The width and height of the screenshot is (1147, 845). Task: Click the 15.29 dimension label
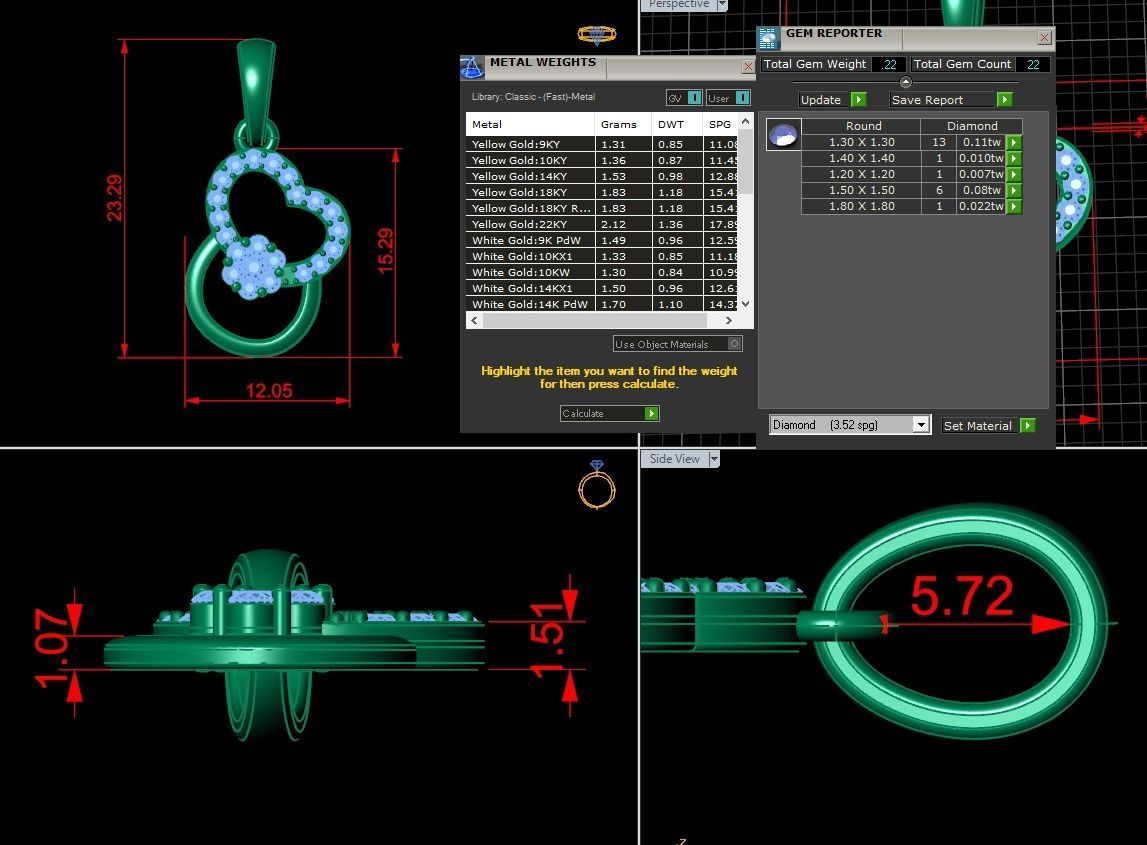(x=386, y=251)
